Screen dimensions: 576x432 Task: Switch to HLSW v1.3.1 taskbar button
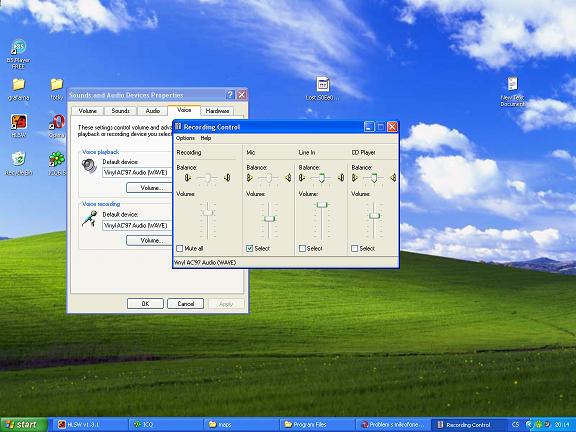[x=92, y=425]
